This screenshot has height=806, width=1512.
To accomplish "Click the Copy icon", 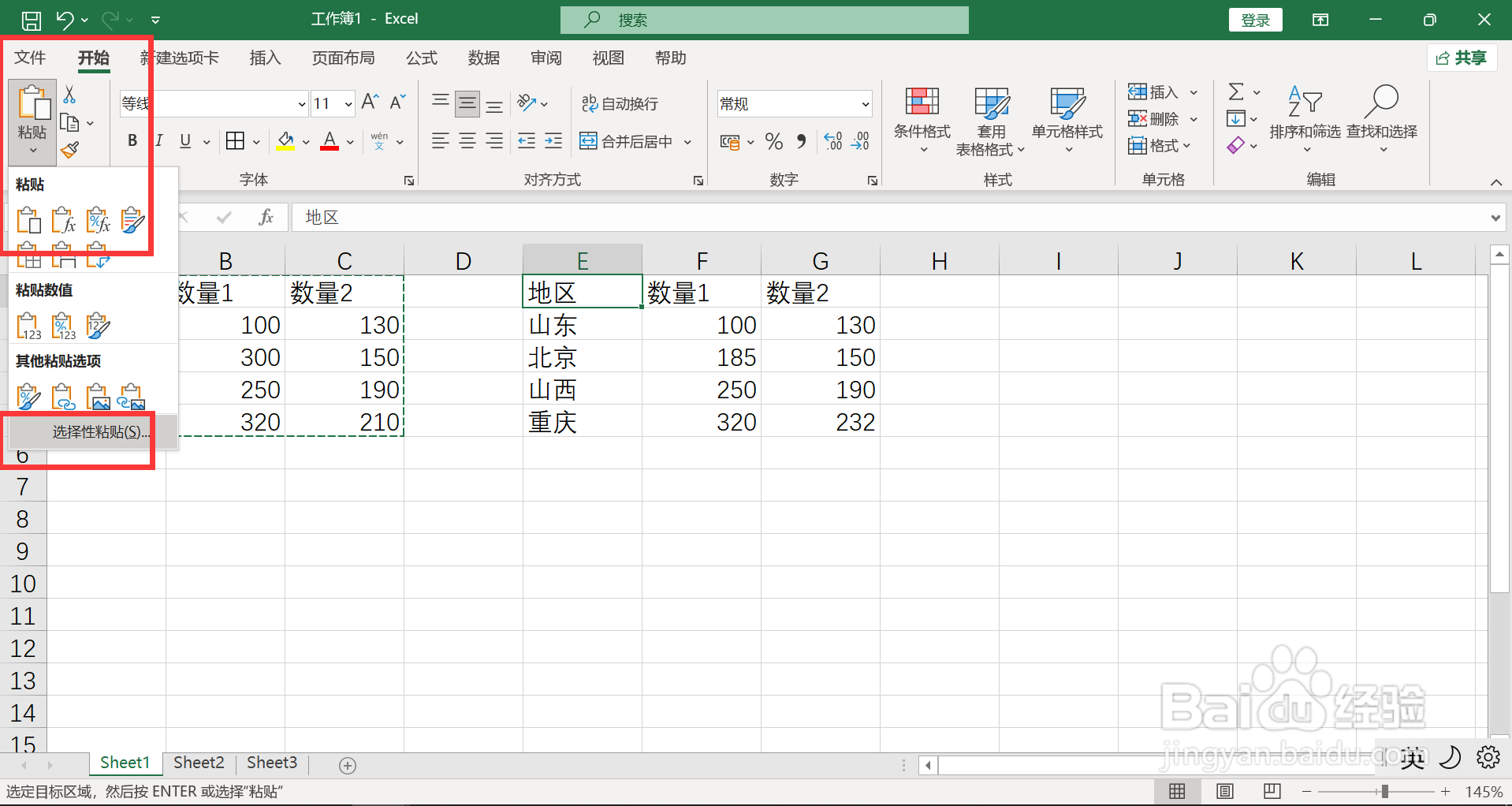I will [x=69, y=123].
